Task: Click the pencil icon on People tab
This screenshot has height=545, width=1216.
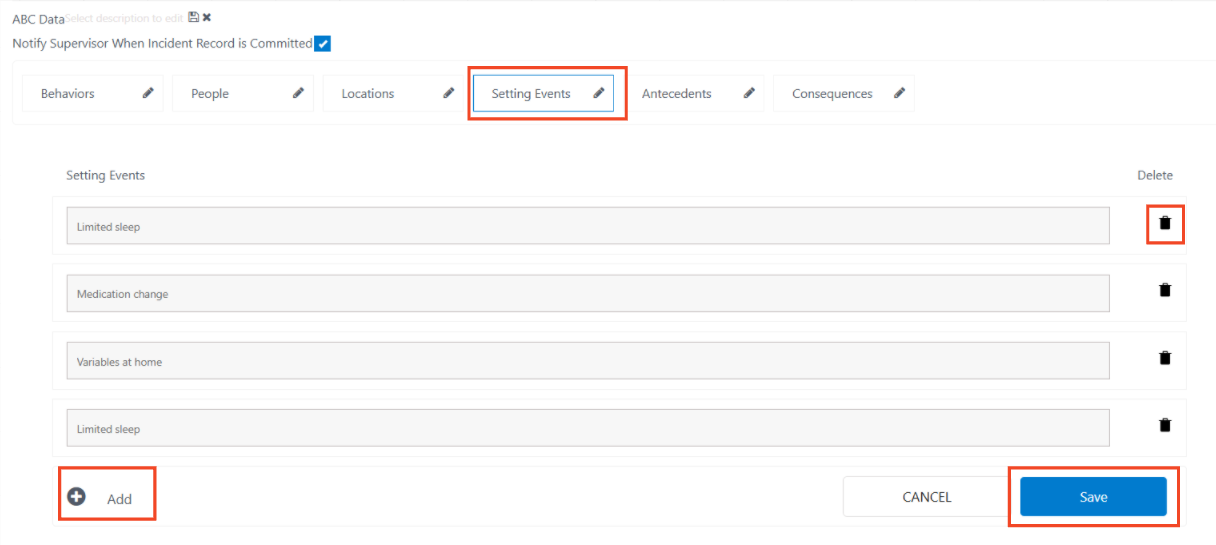Action: (x=298, y=93)
